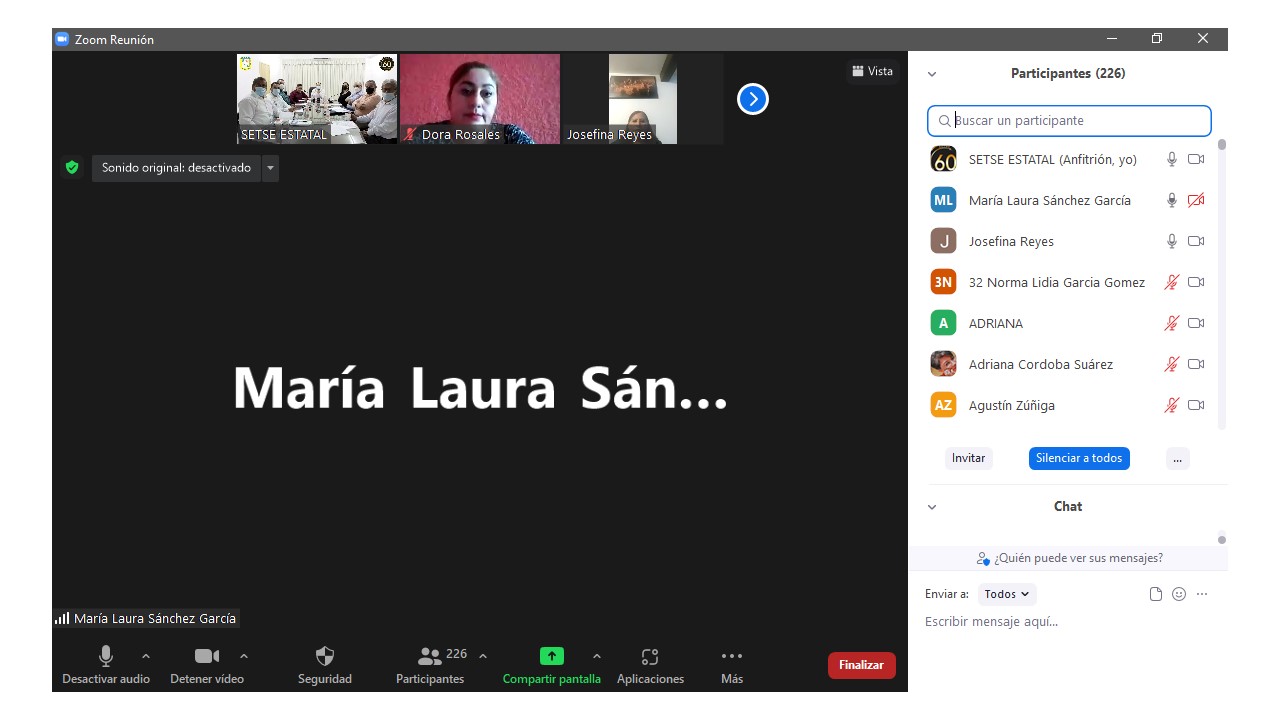1280x720 pixels.
Task: Toggle camera for SETSE ESTATAL in list
Action: (x=1196, y=159)
